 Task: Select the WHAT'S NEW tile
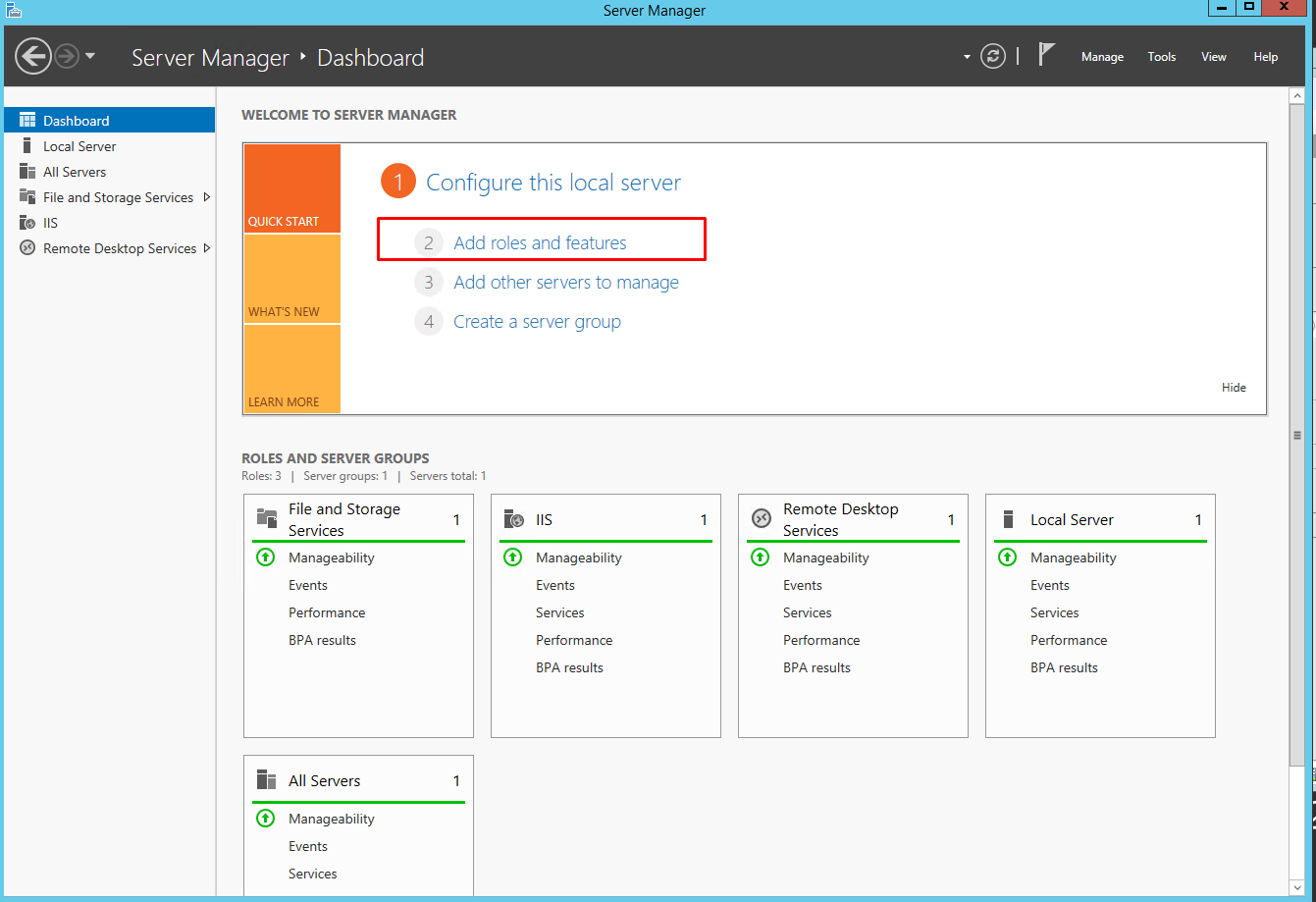pyautogui.click(x=291, y=279)
